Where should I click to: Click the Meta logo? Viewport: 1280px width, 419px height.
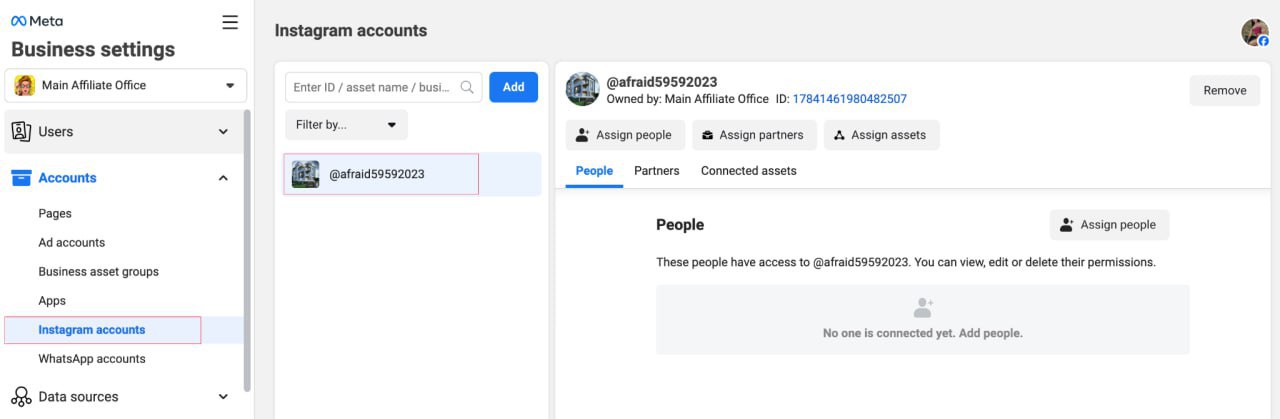tap(36, 20)
